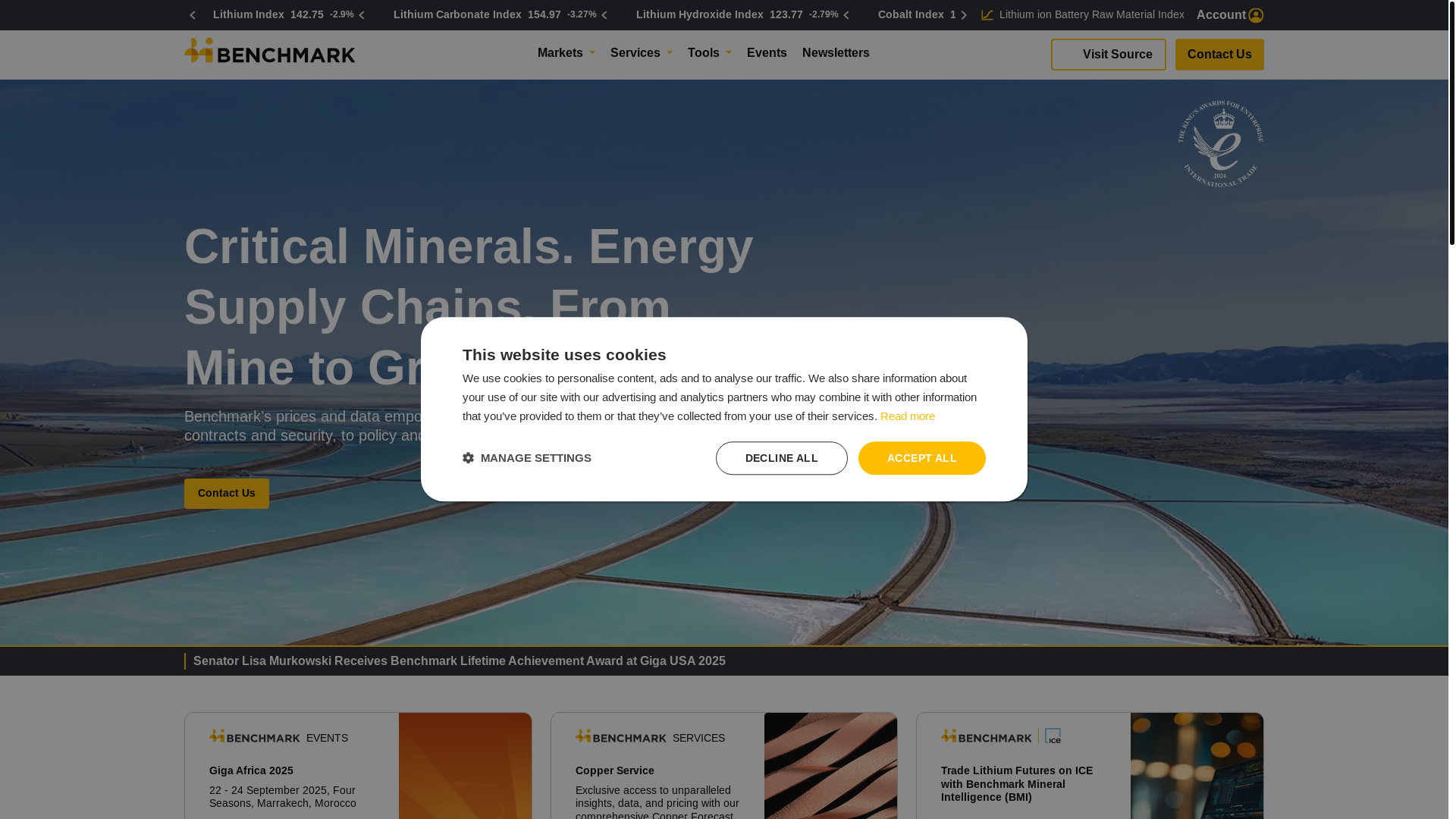Click the Cobalt Index ticker entry

pyautogui.click(x=917, y=15)
